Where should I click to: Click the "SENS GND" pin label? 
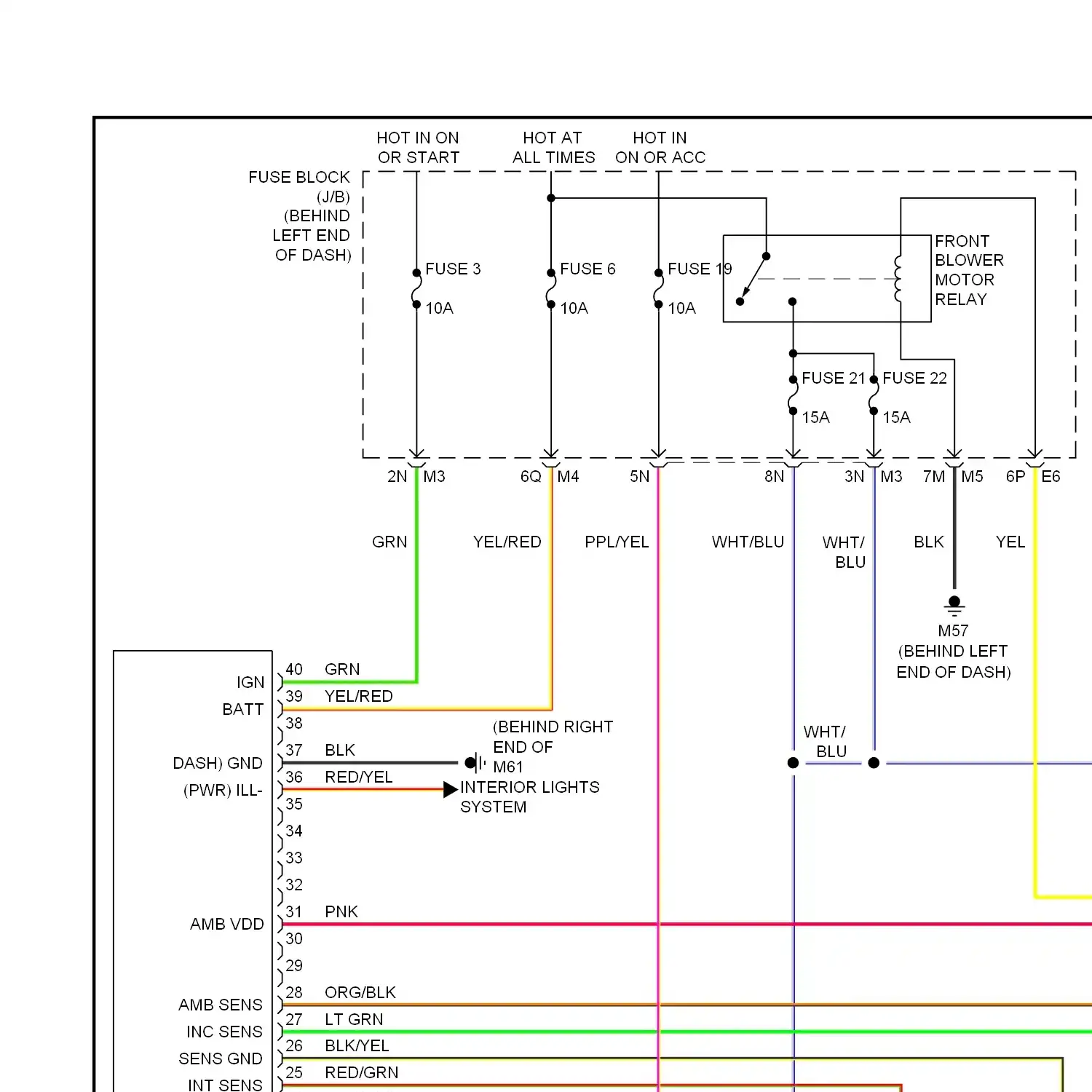coord(221,1059)
